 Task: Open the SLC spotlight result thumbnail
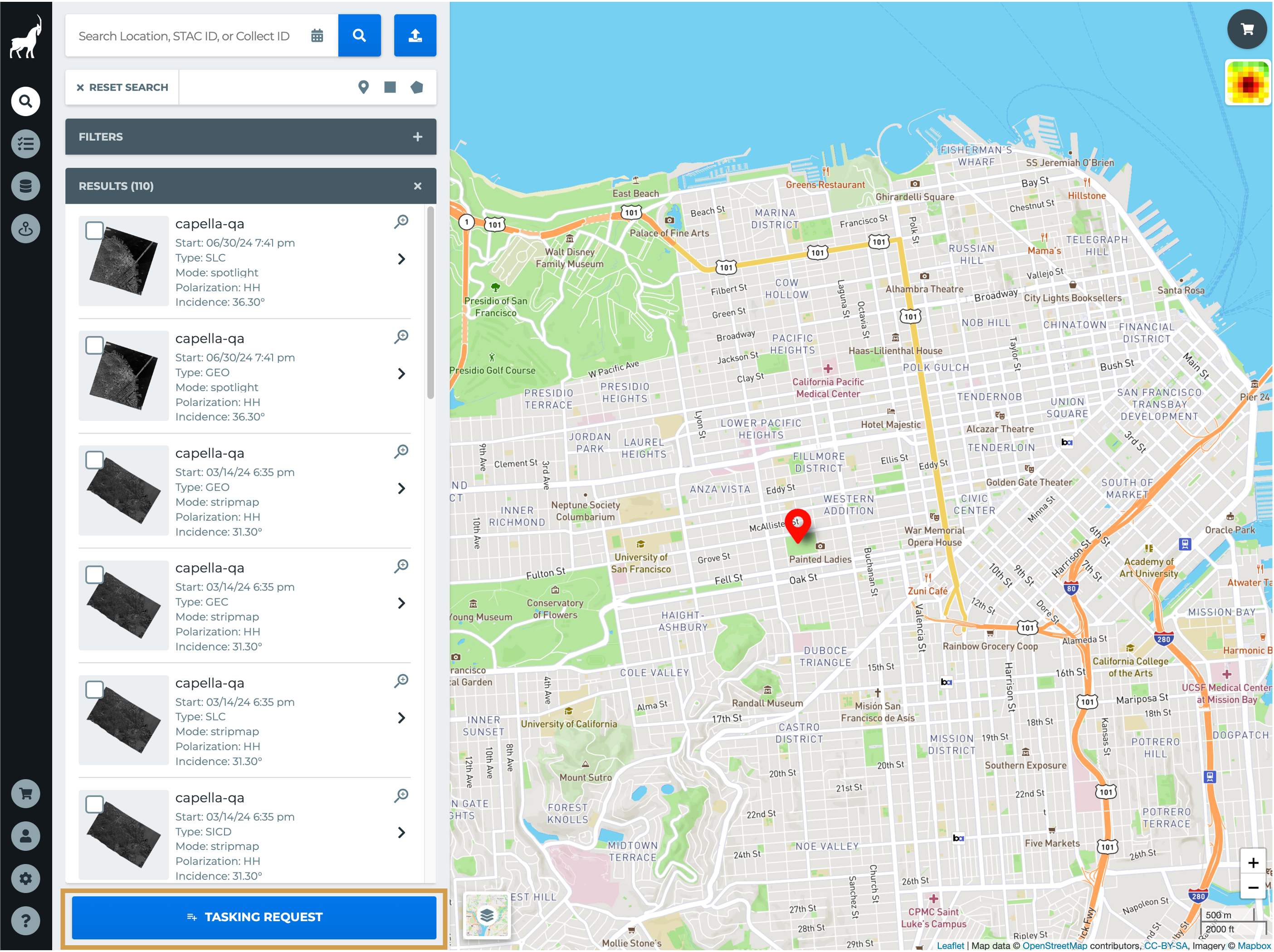point(123,261)
